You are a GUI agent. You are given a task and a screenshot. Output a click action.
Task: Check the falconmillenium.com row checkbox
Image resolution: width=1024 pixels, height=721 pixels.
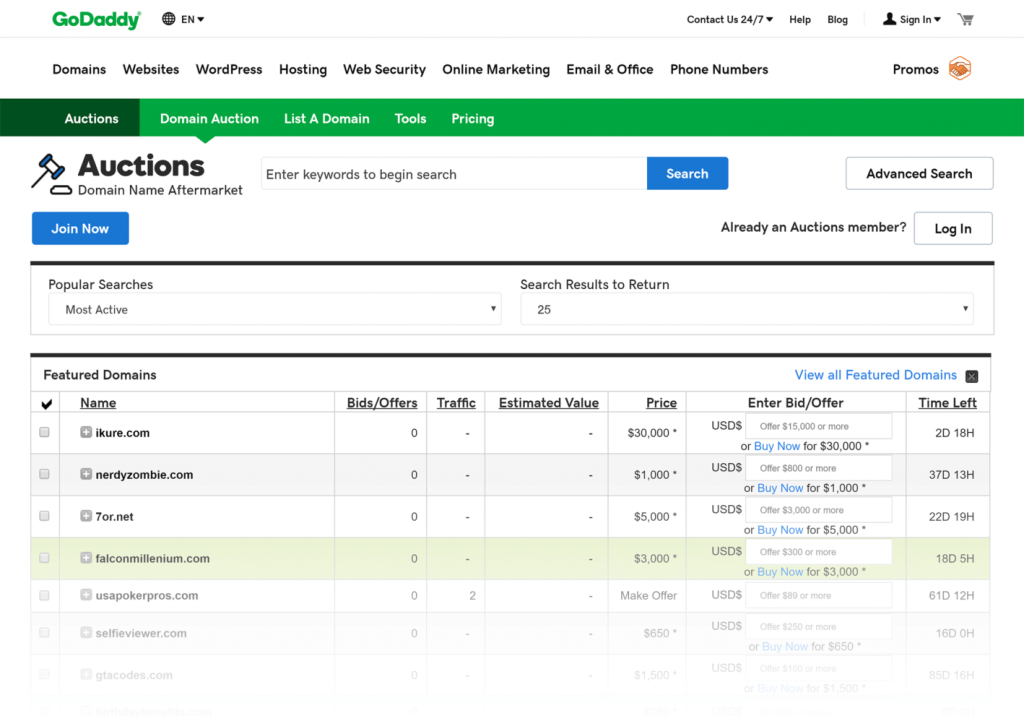44,557
